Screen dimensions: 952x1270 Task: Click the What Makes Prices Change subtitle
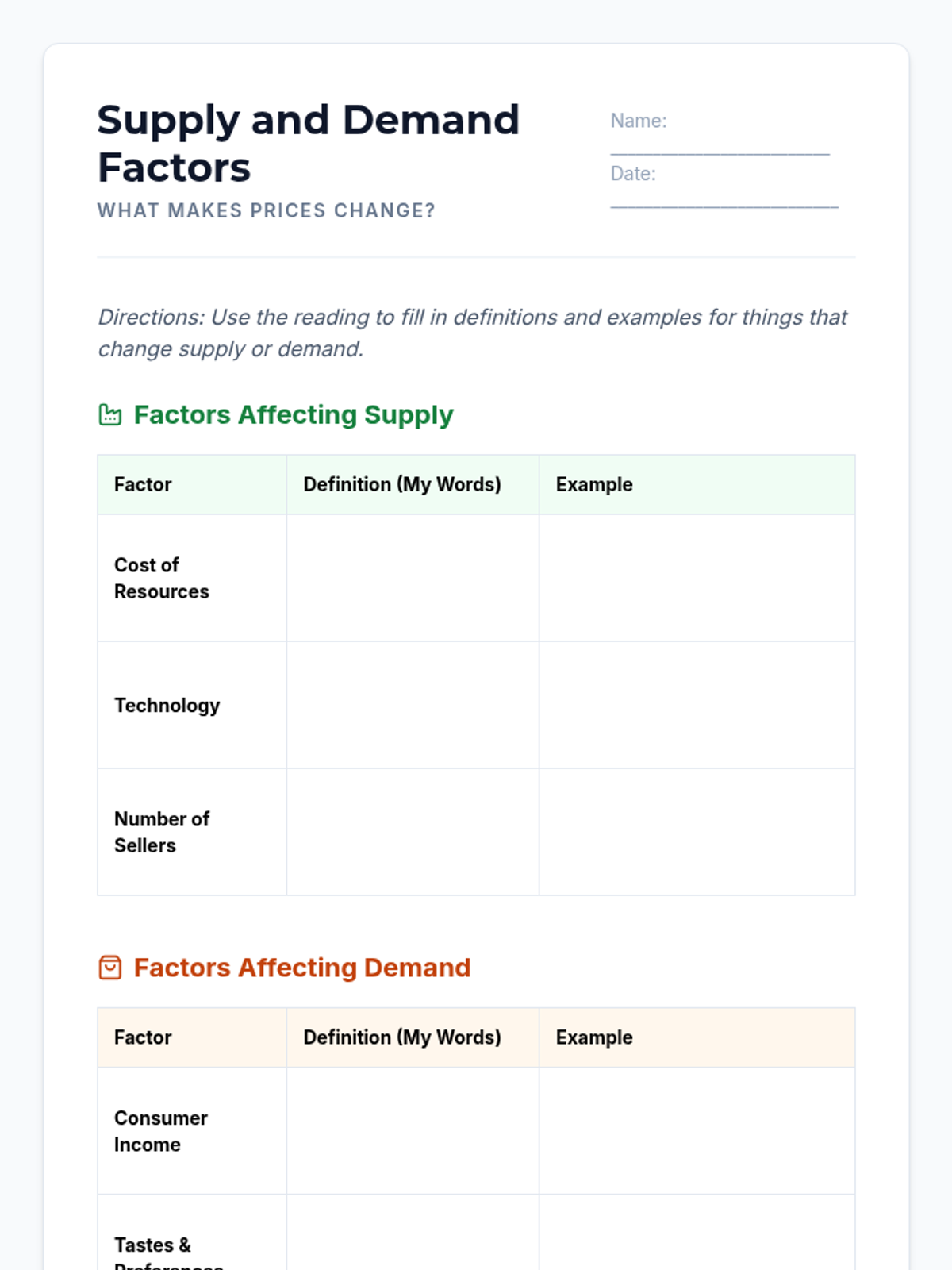click(x=266, y=210)
